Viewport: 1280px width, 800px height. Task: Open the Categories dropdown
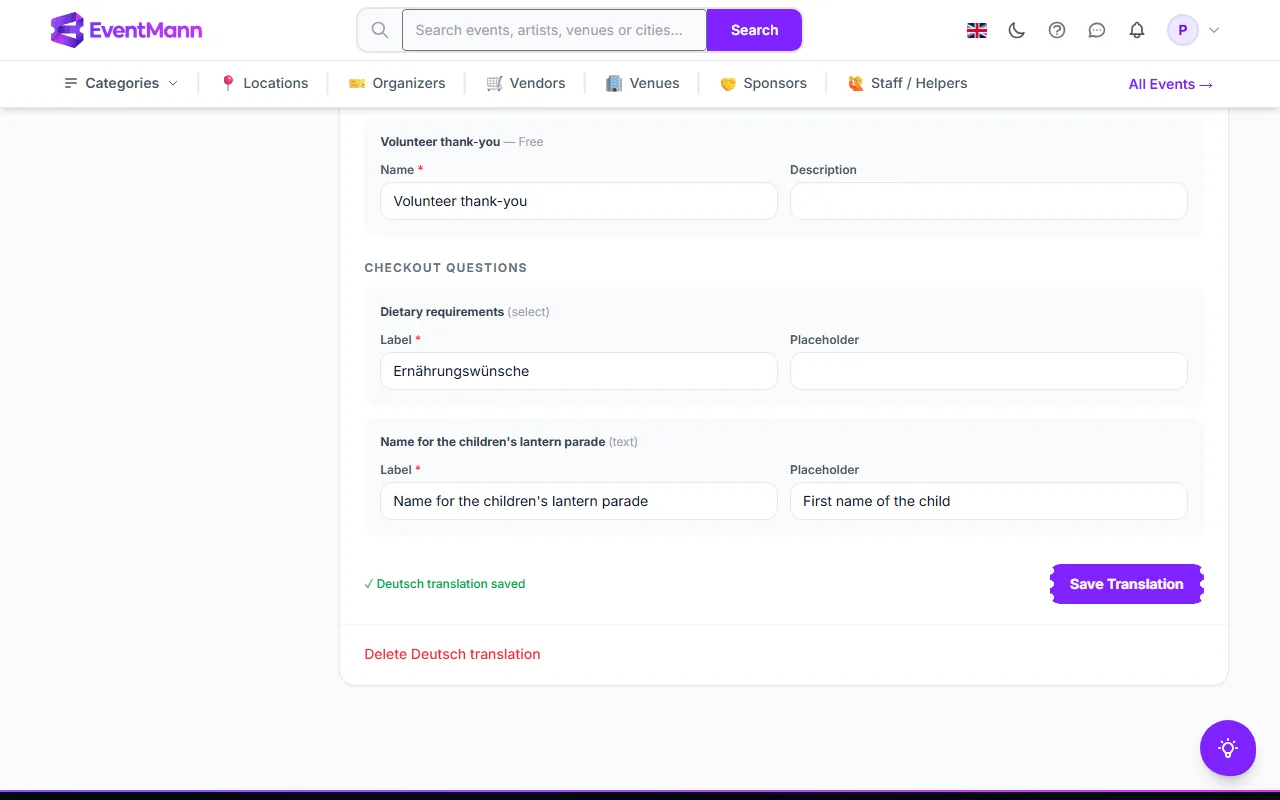coord(121,83)
